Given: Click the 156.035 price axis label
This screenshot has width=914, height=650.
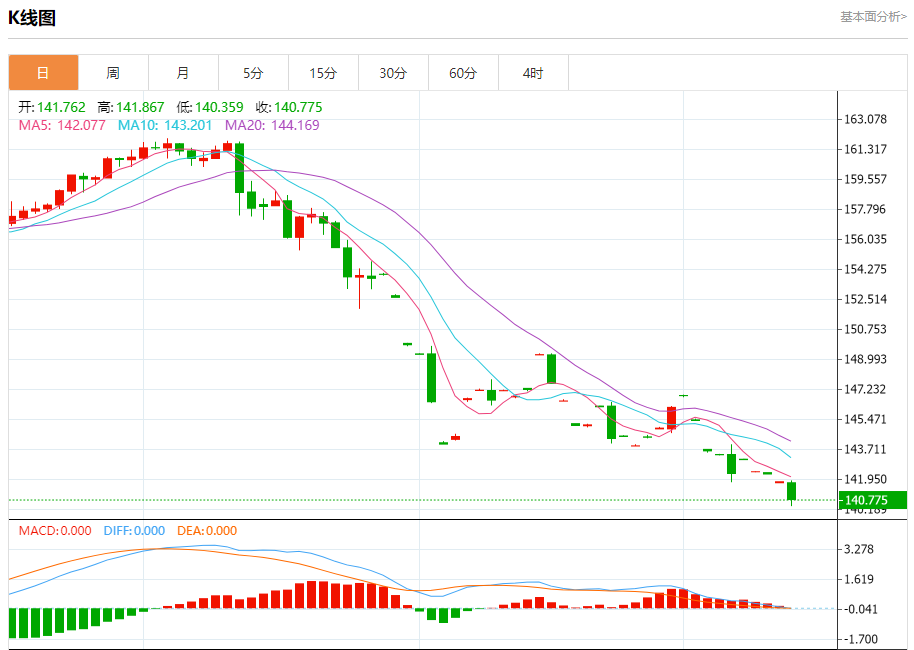Looking at the screenshot, I should click(x=866, y=239).
